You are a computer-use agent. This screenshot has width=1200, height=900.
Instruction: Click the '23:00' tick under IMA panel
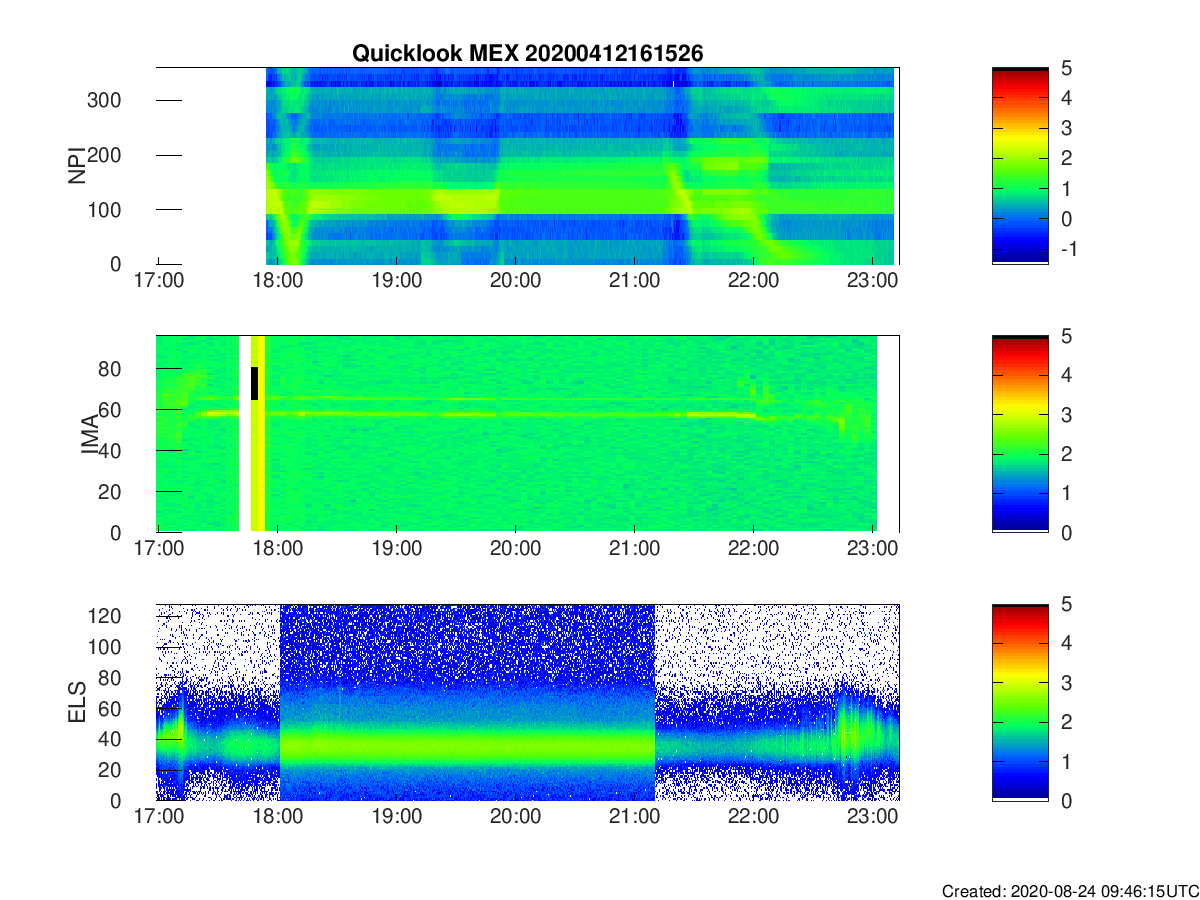point(872,549)
